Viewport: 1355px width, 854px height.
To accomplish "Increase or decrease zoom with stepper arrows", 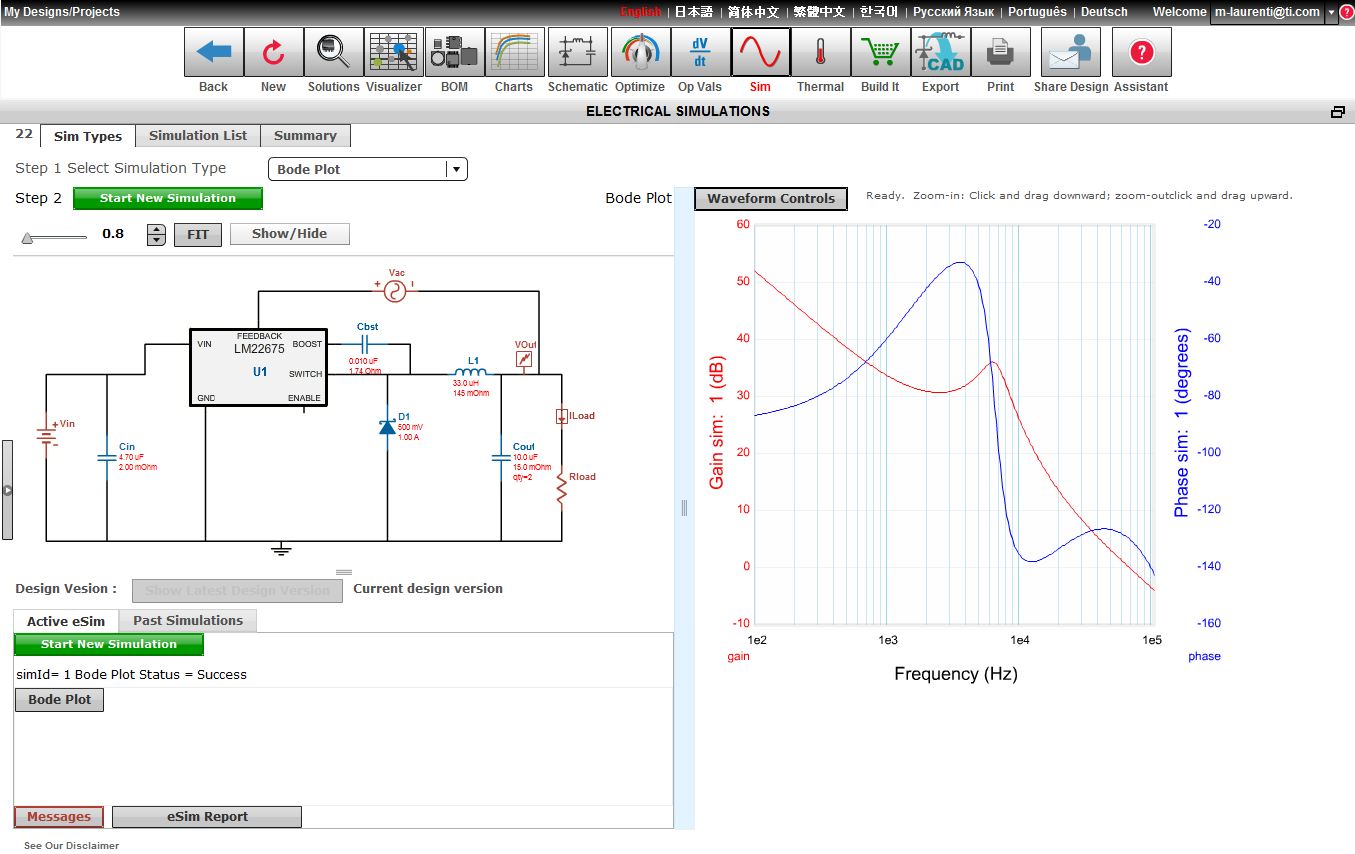I will click(x=156, y=234).
